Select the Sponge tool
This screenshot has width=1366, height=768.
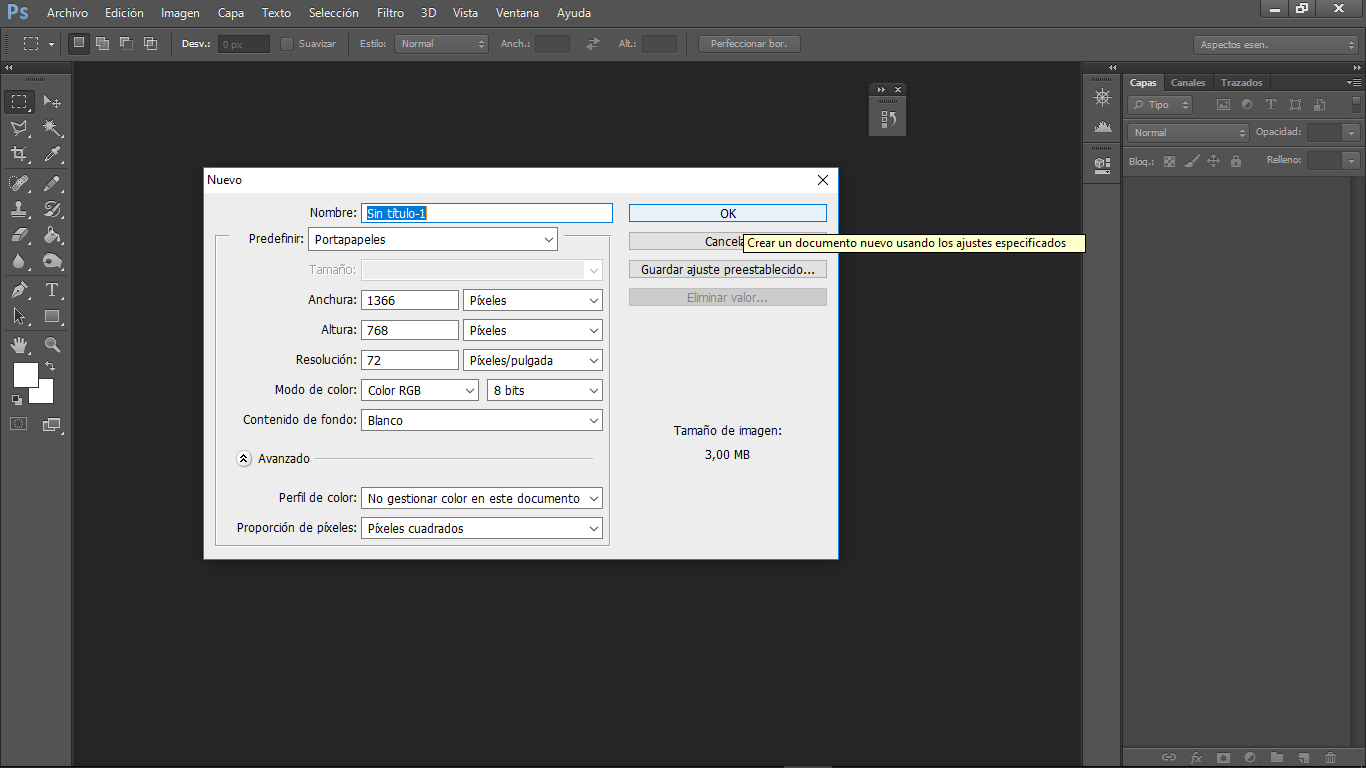(x=52, y=261)
